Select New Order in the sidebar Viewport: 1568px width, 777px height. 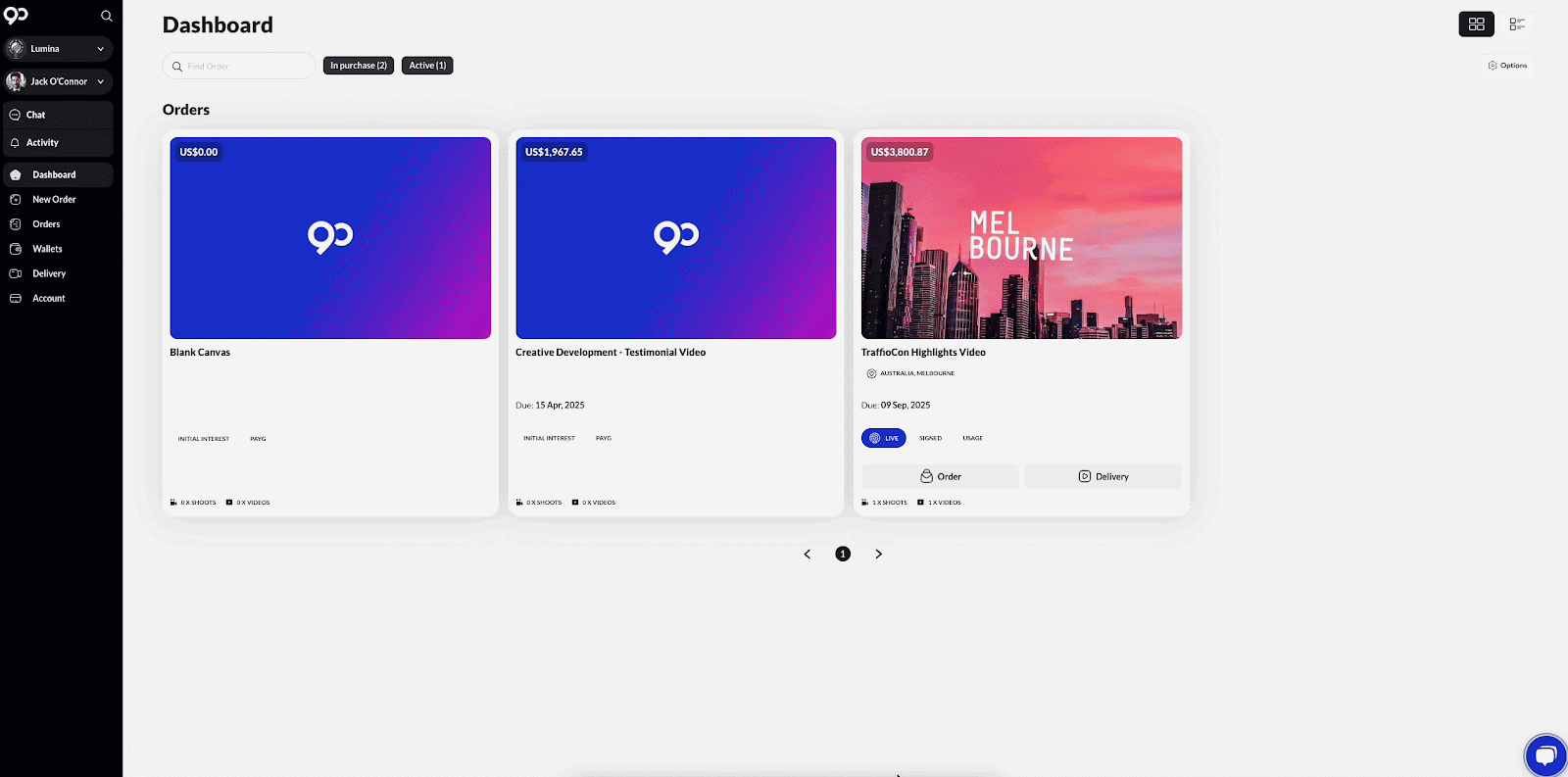54,200
